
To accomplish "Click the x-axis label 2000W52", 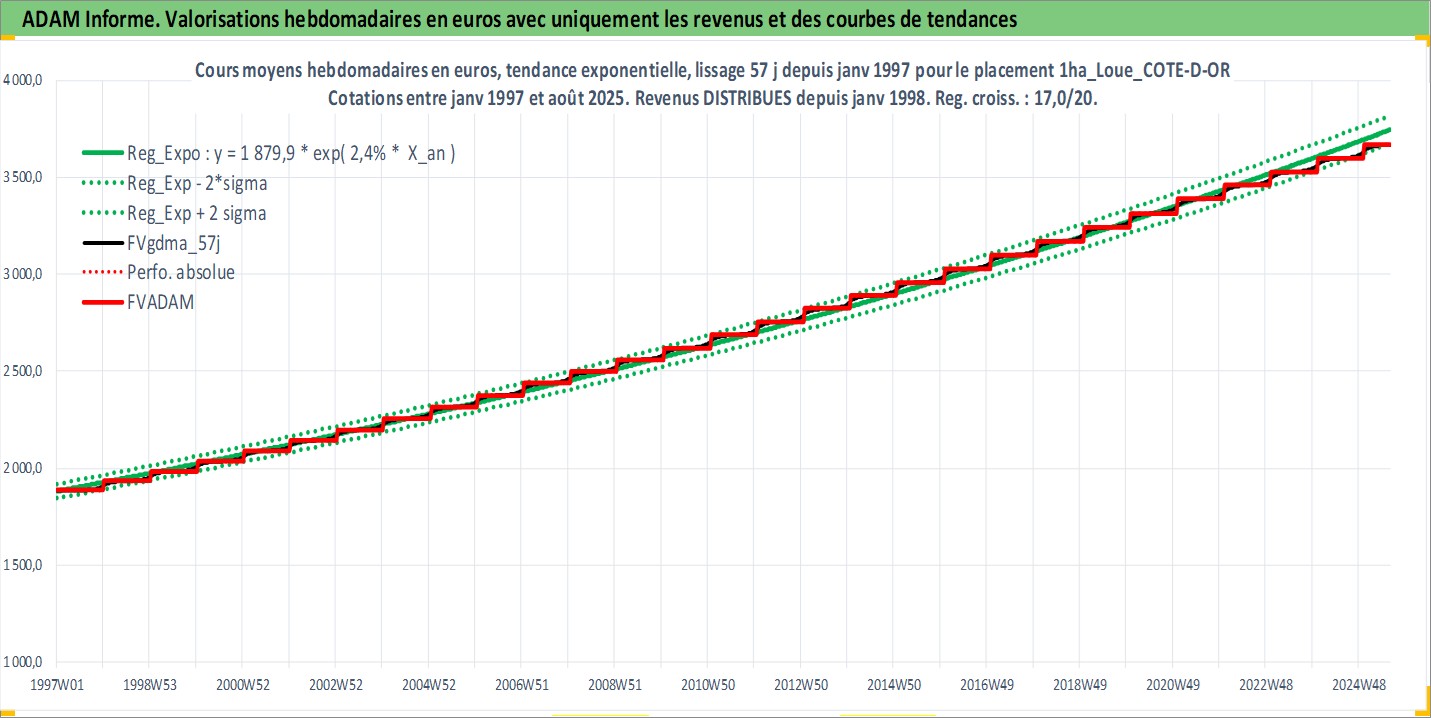I will tap(242, 685).
